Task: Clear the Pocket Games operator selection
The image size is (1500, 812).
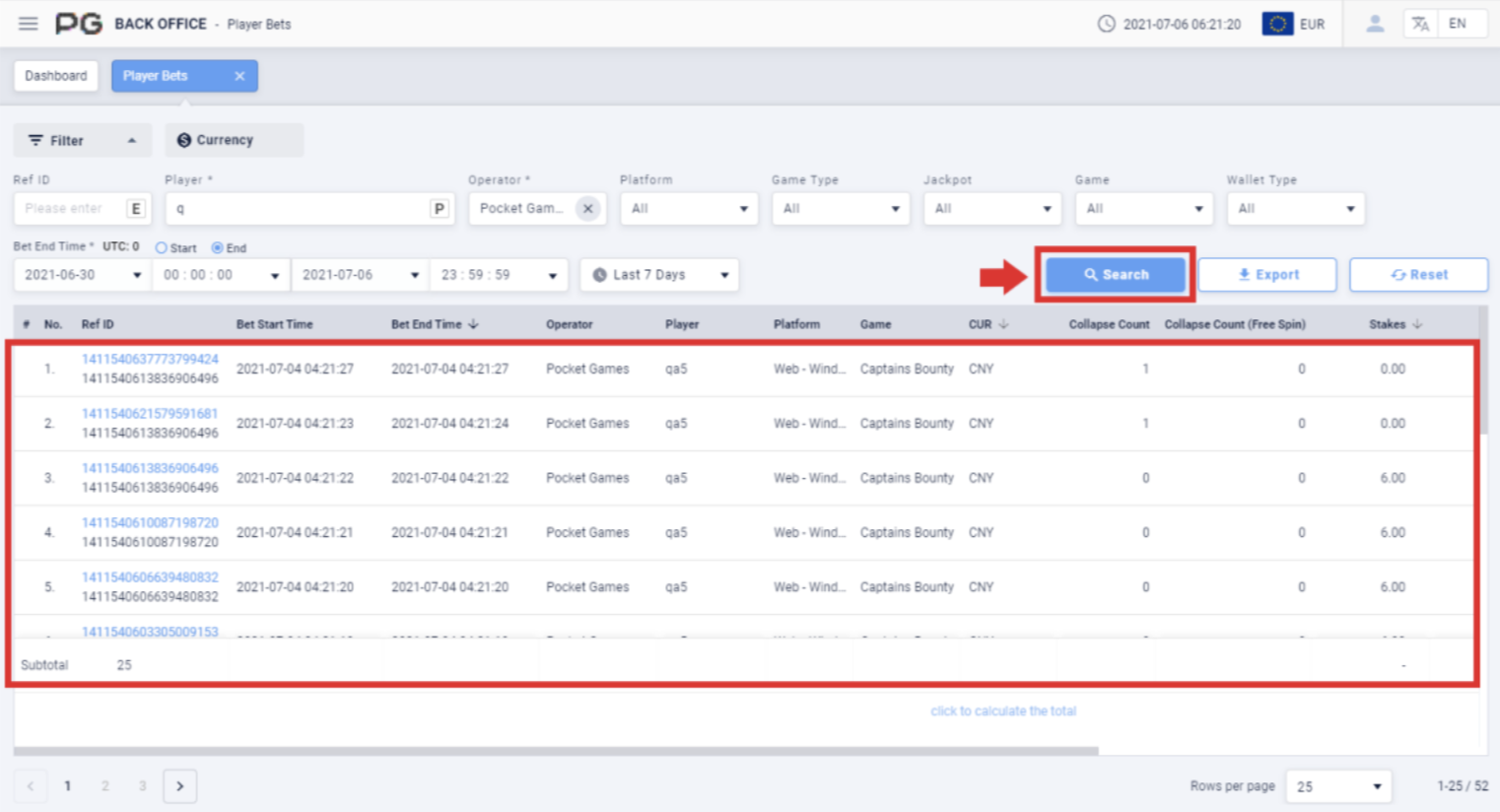Action: 587,209
